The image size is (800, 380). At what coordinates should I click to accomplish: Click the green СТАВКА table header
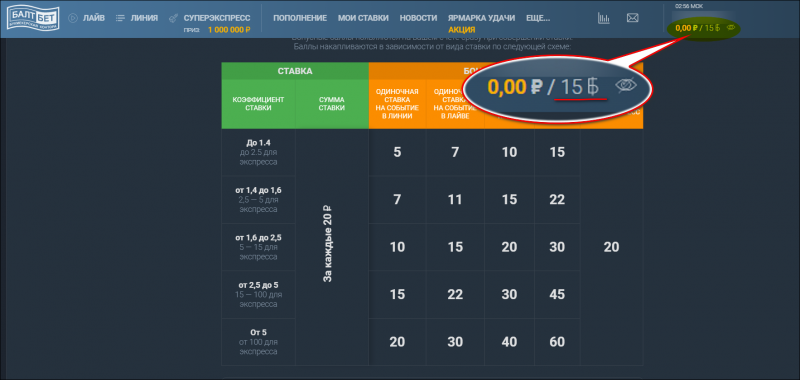pyautogui.click(x=295, y=71)
